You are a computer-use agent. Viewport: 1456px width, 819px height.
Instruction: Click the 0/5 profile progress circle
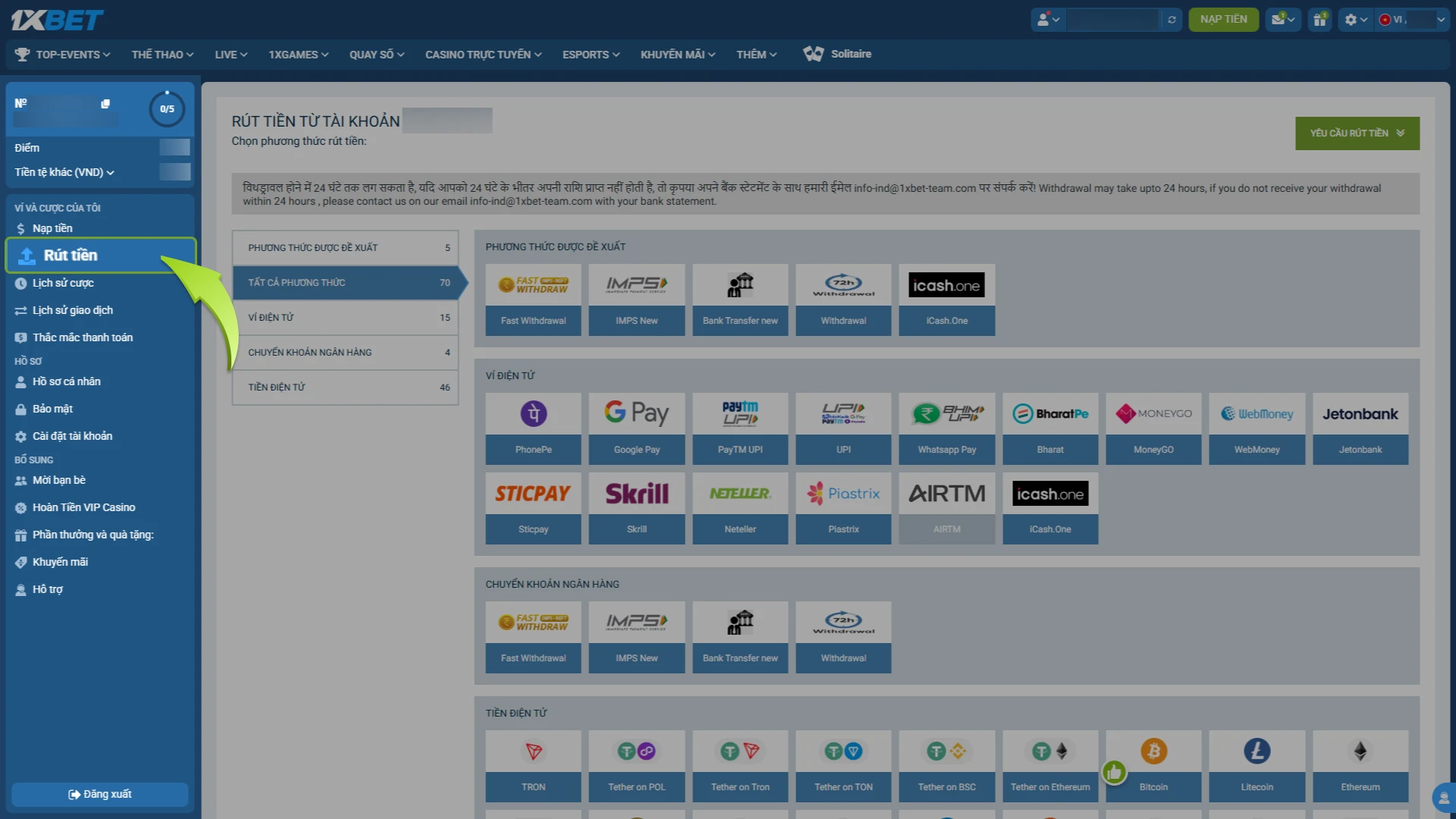167,109
